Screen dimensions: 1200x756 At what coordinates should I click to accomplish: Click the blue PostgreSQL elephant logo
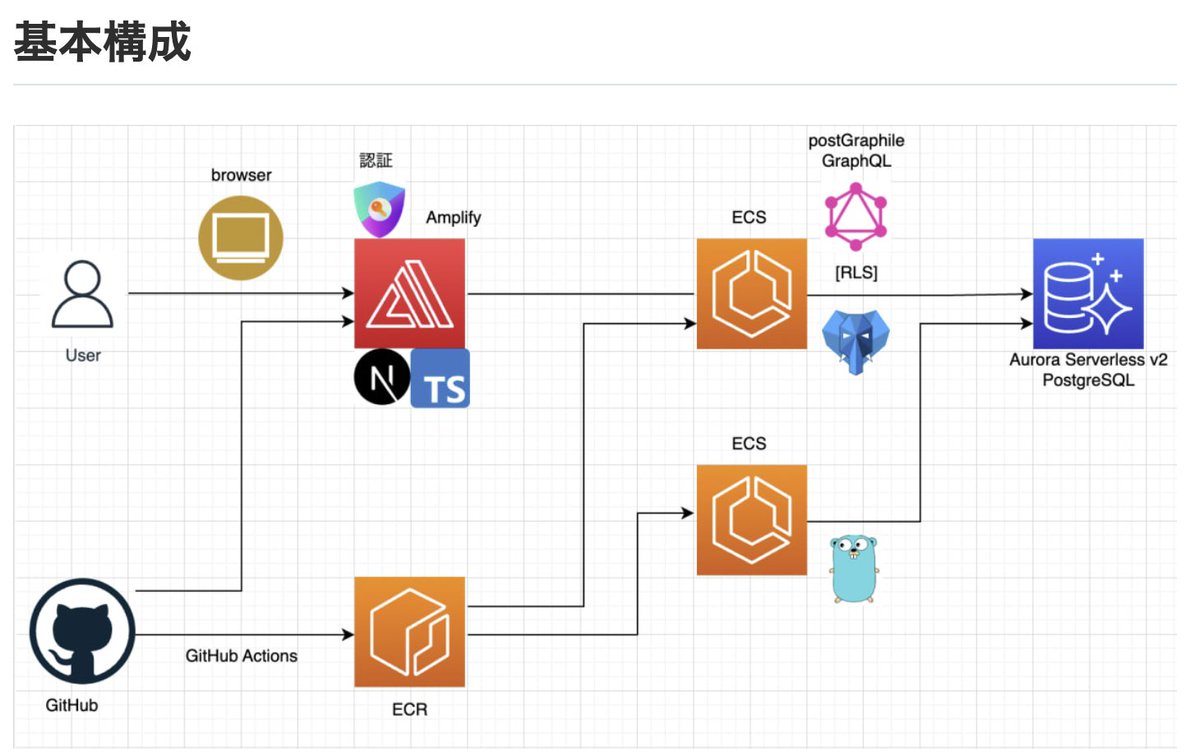pos(856,340)
